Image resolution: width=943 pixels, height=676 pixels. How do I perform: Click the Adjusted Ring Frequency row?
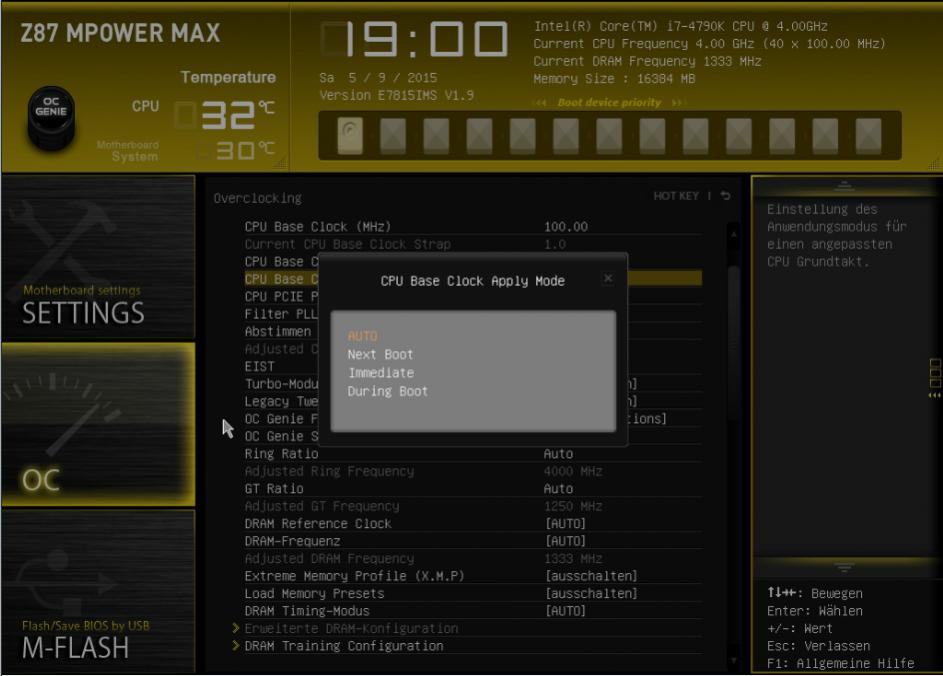(x=473, y=472)
